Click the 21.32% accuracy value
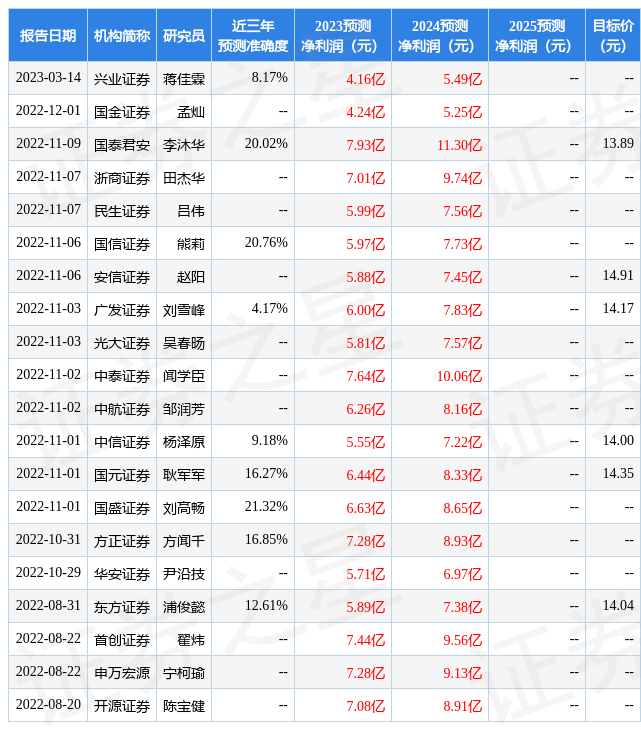The width and height of the screenshot is (641, 730). pos(266,507)
